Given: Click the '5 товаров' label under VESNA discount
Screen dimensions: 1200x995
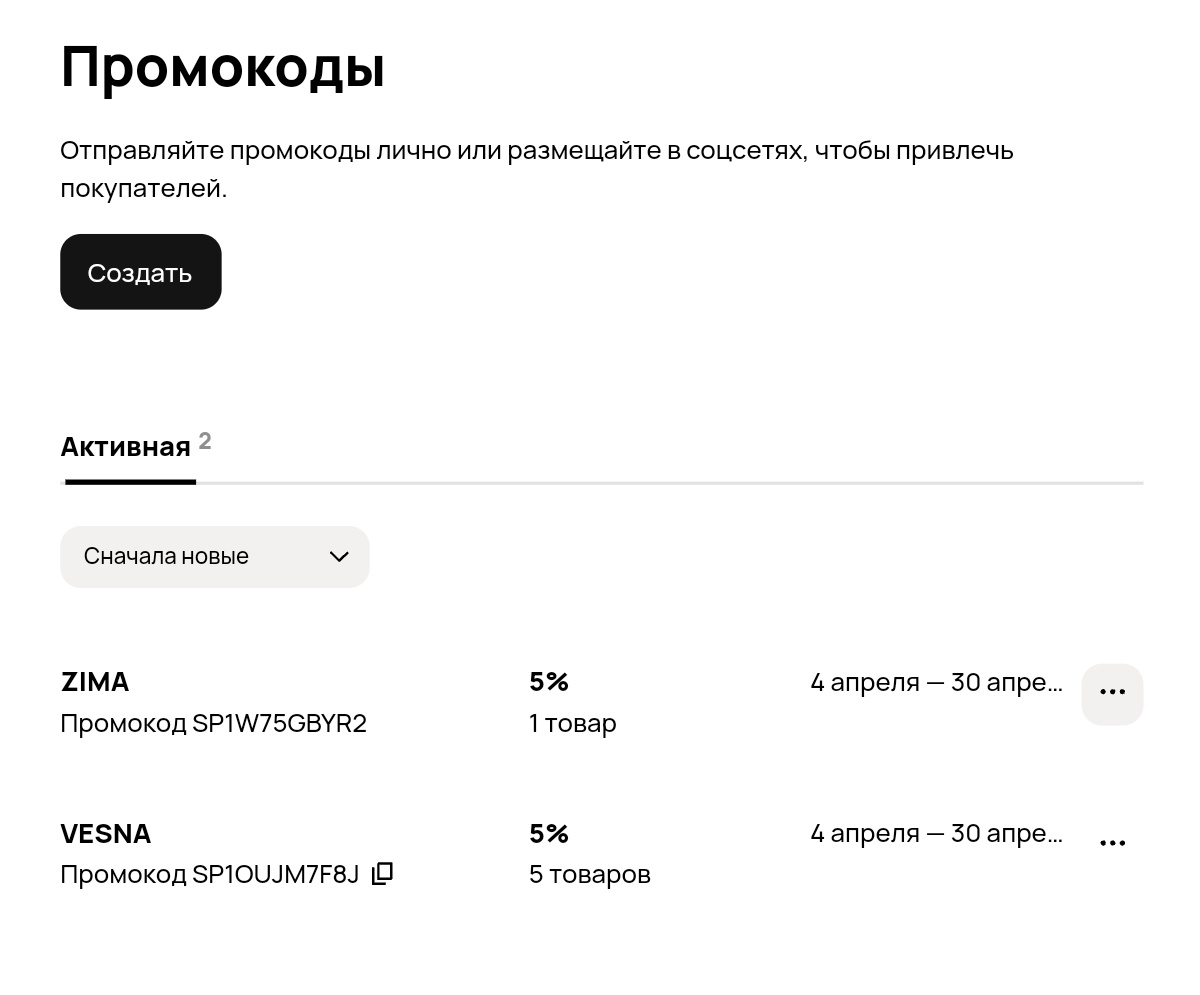Looking at the screenshot, I should 590,874.
